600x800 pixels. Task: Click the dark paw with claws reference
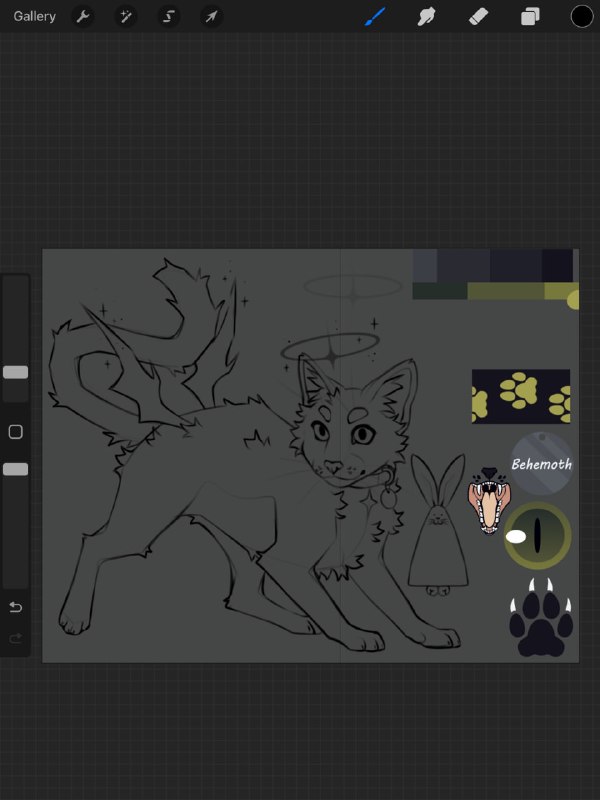click(x=541, y=618)
